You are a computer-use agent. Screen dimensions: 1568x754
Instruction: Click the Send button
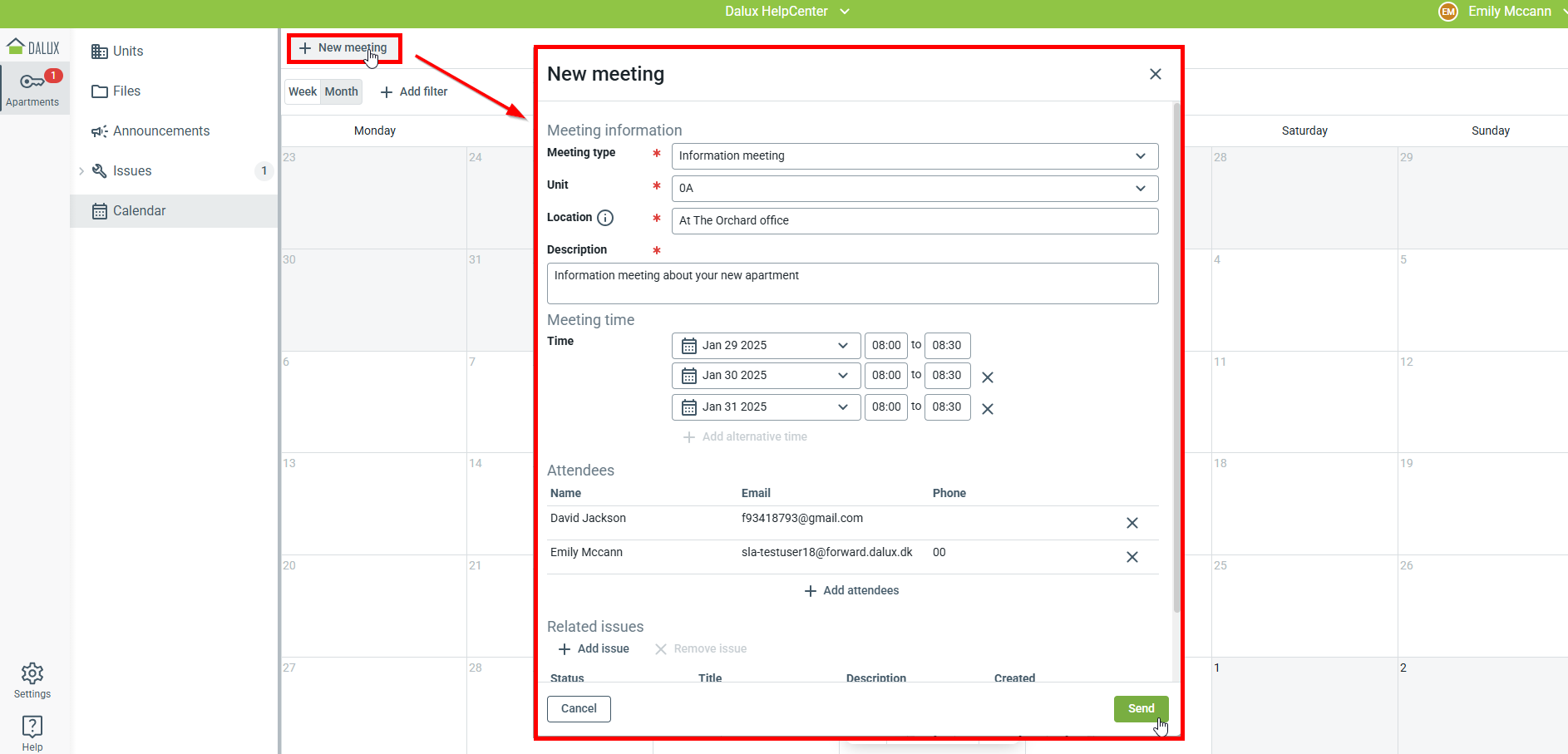[1141, 708]
